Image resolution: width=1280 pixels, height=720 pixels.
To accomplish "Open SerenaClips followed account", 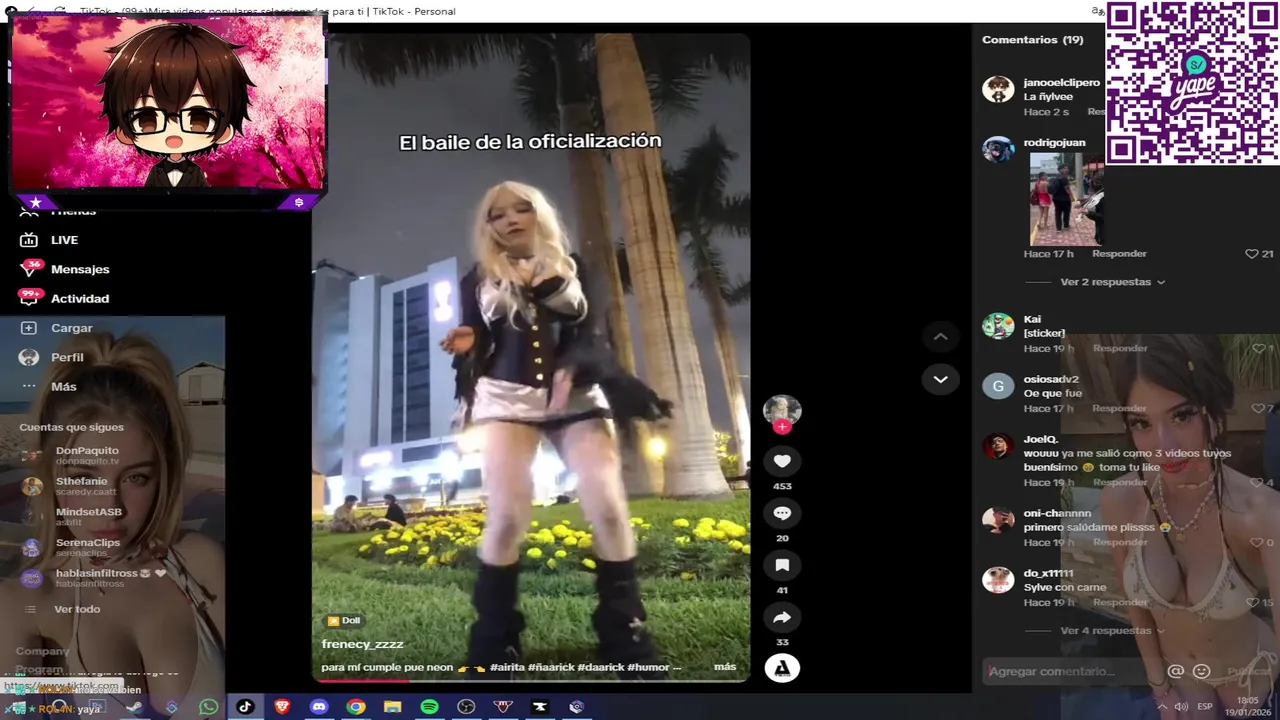I will click(x=88, y=547).
